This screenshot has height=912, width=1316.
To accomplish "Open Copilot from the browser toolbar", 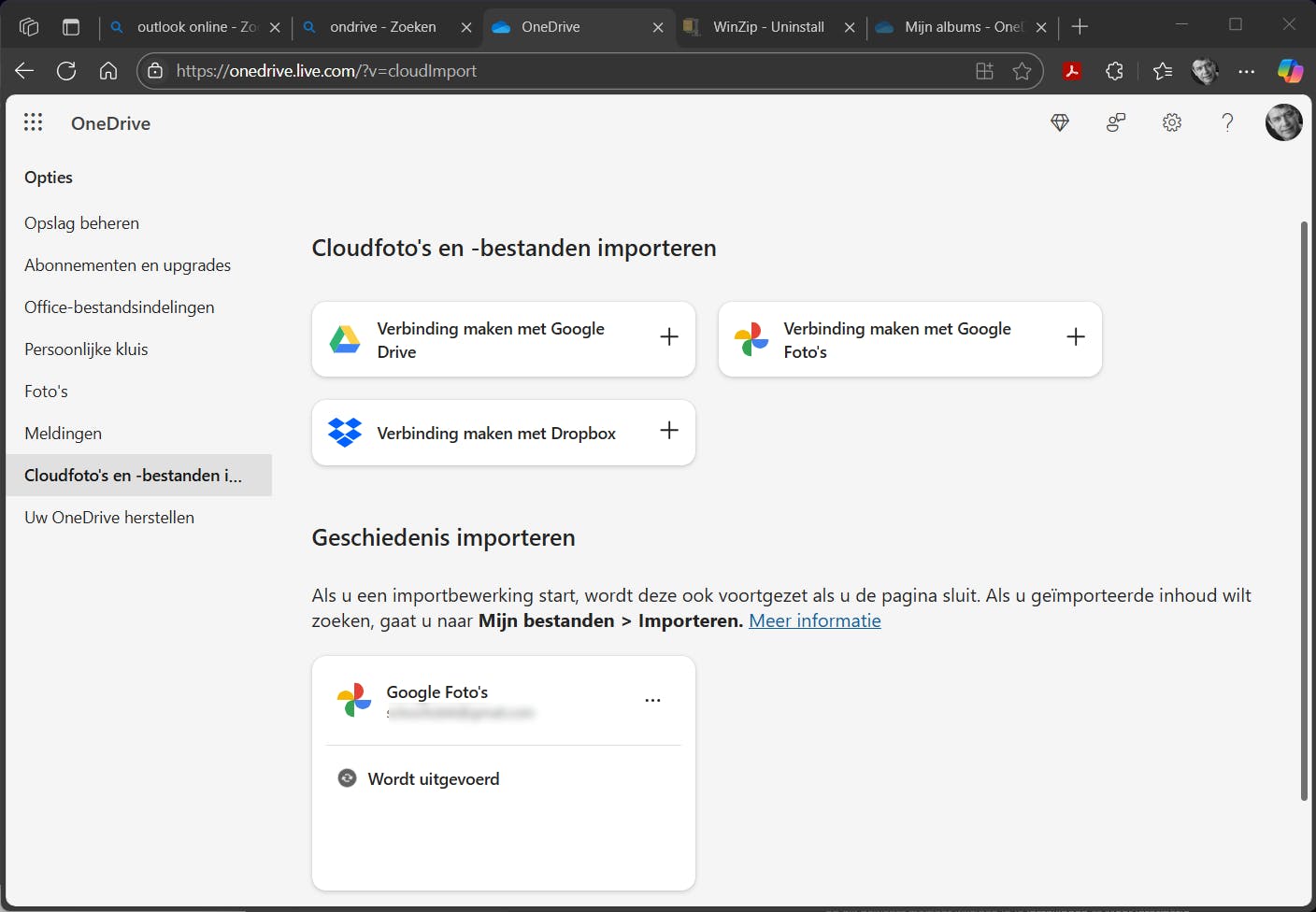I will click(x=1291, y=70).
